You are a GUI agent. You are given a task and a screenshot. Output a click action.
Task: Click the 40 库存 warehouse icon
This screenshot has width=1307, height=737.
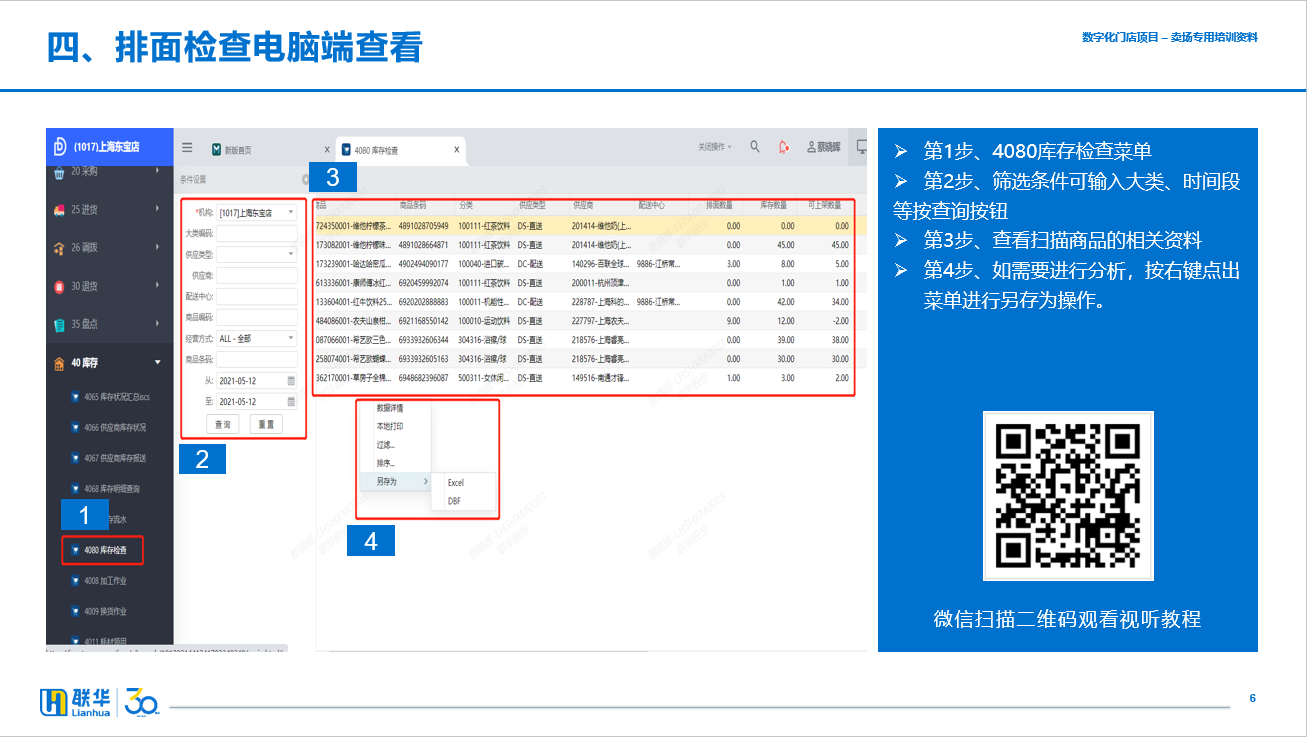click(60, 363)
